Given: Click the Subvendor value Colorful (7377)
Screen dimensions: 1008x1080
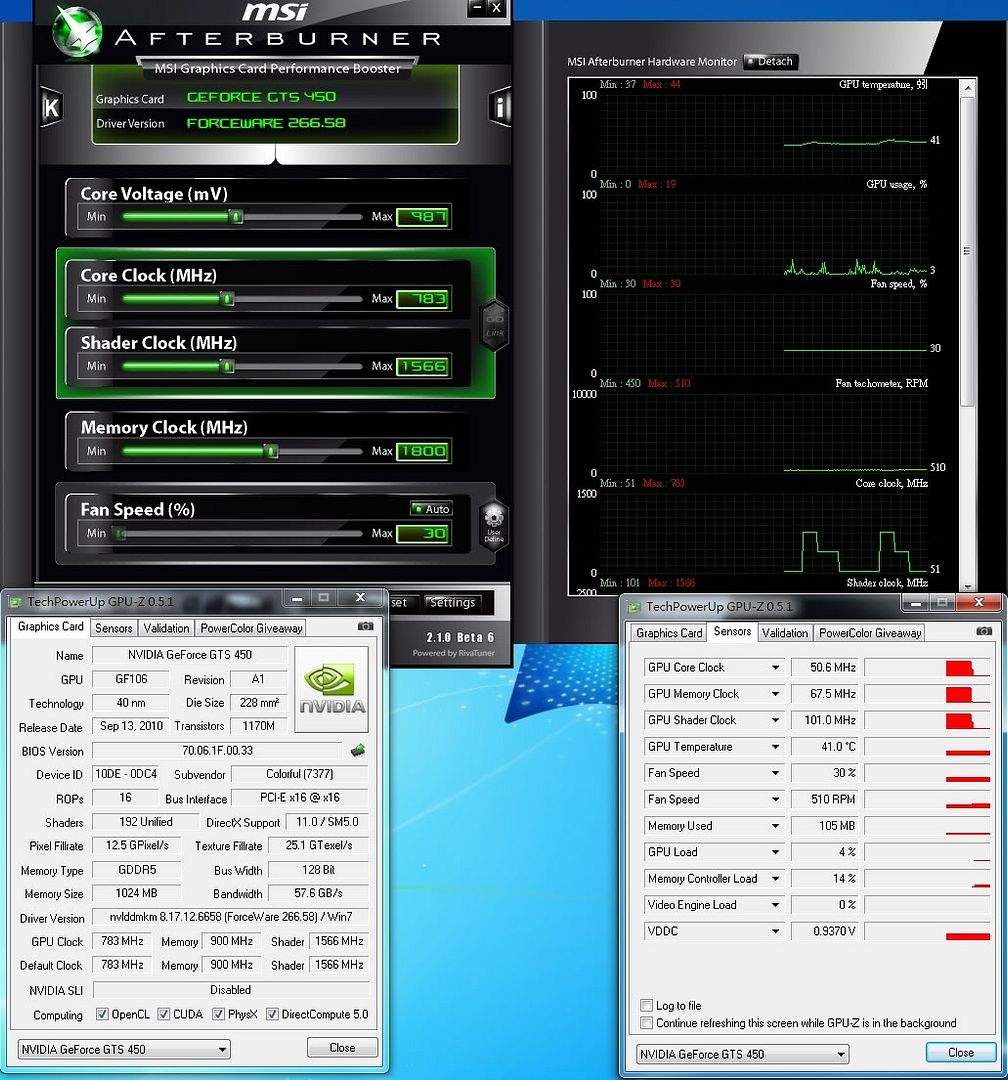Looking at the screenshot, I should pos(300,774).
